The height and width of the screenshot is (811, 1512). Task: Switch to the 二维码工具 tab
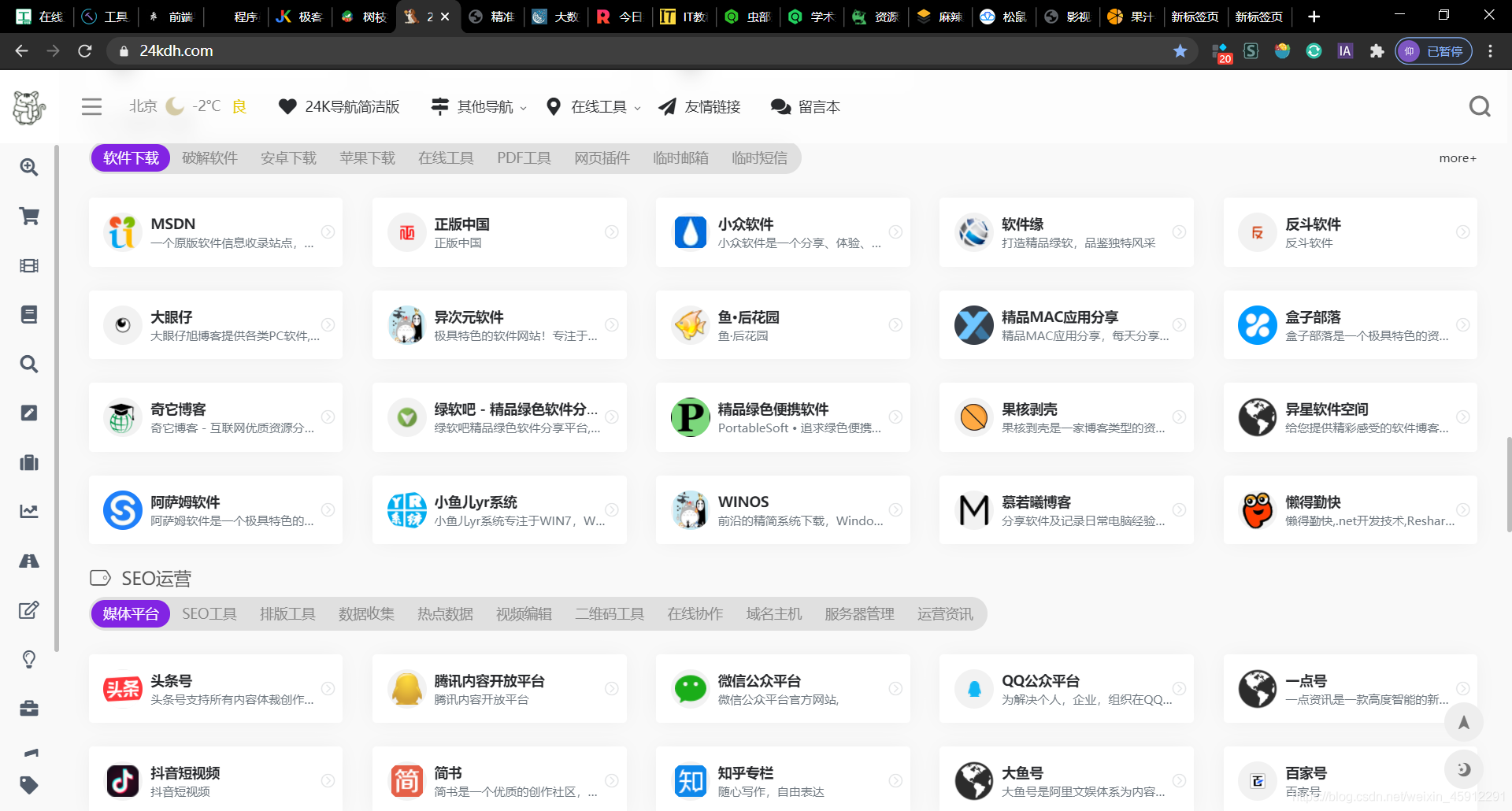click(610, 614)
